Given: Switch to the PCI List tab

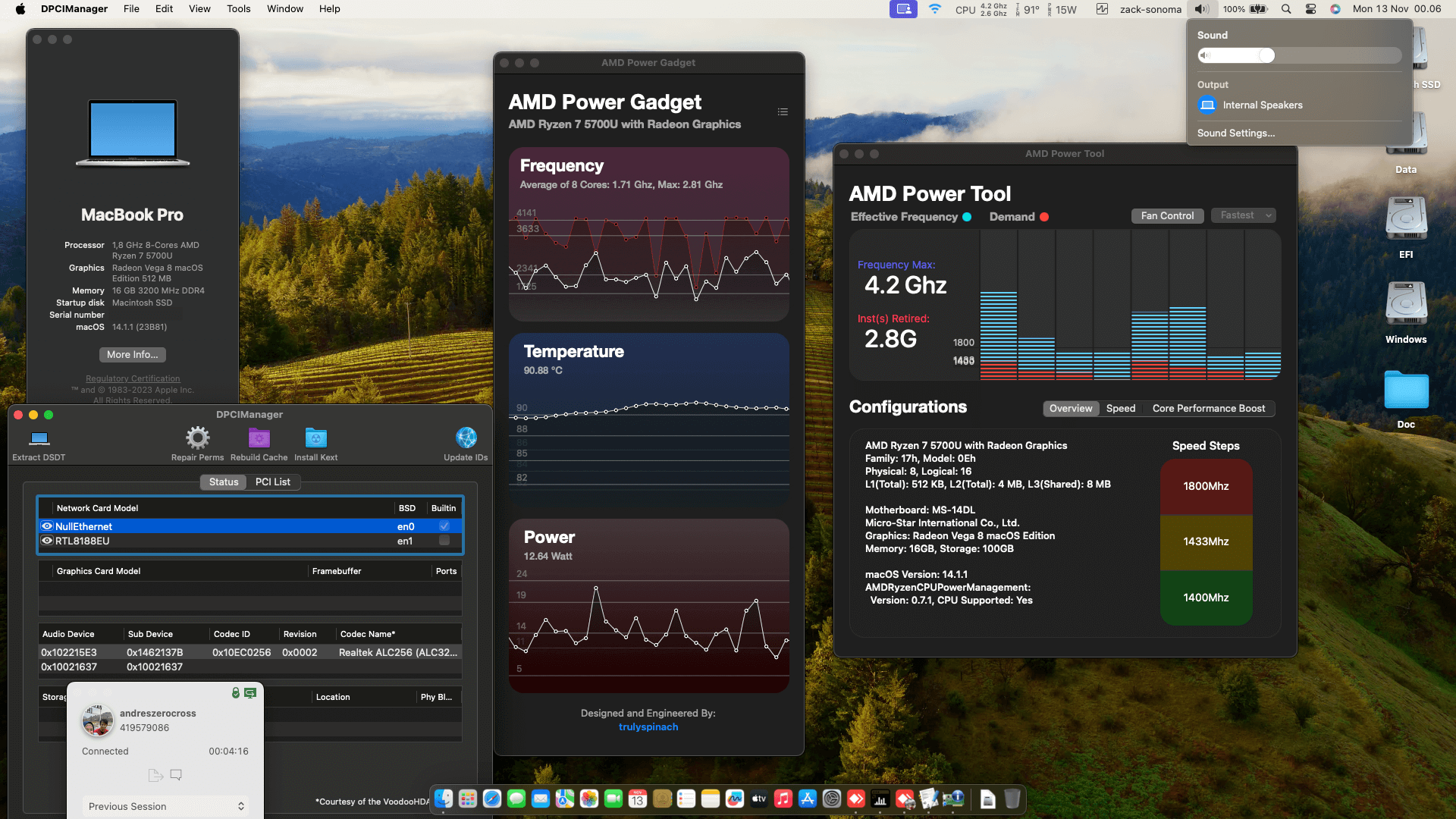Looking at the screenshot, I should [x=273, y=482].
